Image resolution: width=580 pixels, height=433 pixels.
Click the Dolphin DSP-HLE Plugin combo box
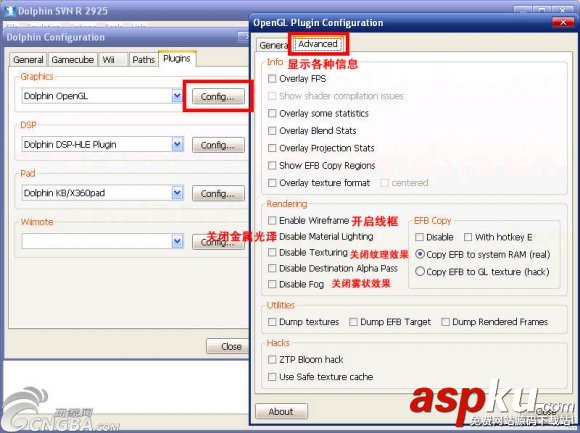[x=102, y=145]
